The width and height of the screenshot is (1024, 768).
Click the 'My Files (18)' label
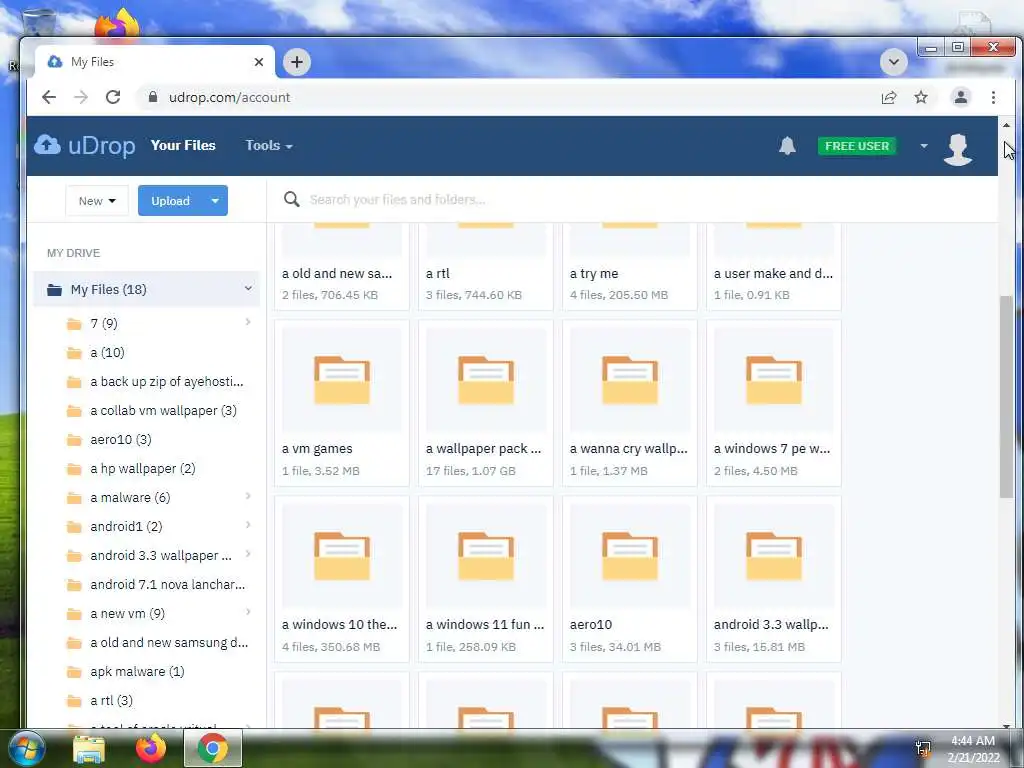[x=108, y=289]
